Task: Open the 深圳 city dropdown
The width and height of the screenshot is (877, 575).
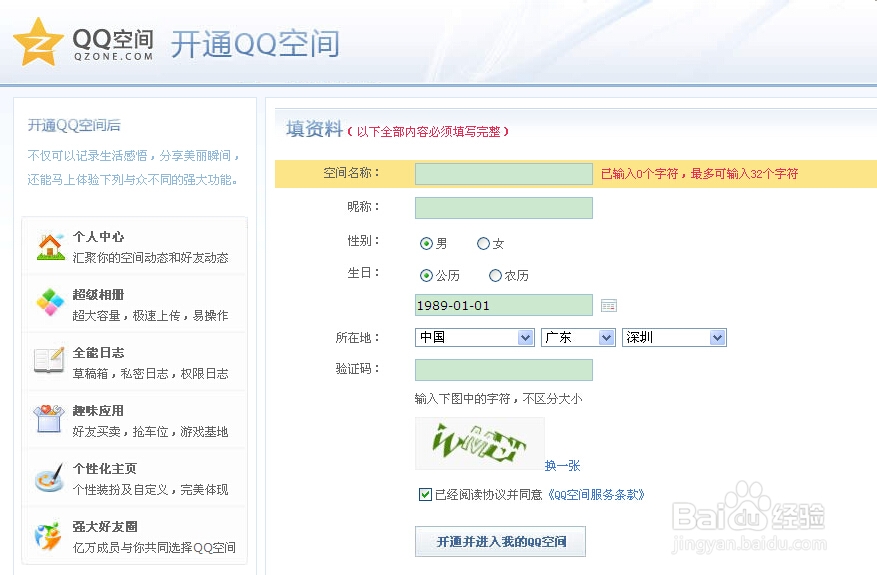Action: pos(675,337)
